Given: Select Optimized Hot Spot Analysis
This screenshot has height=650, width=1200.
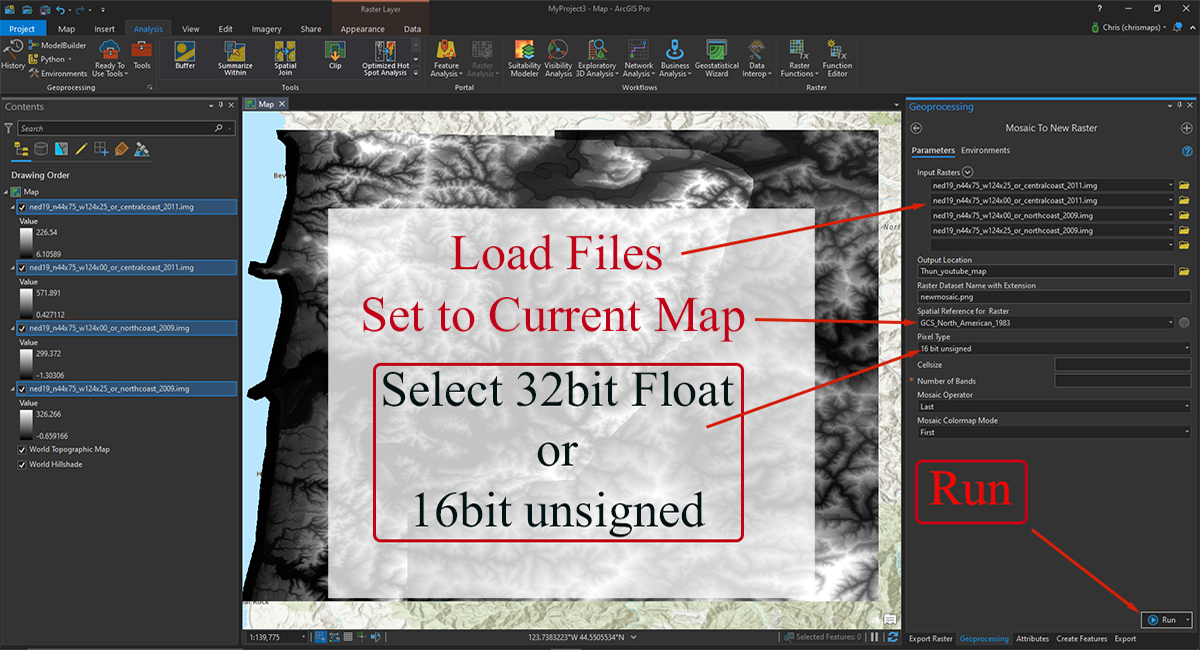Looking at the screenshot, I should pyautogui.click(x=384, y=58).
